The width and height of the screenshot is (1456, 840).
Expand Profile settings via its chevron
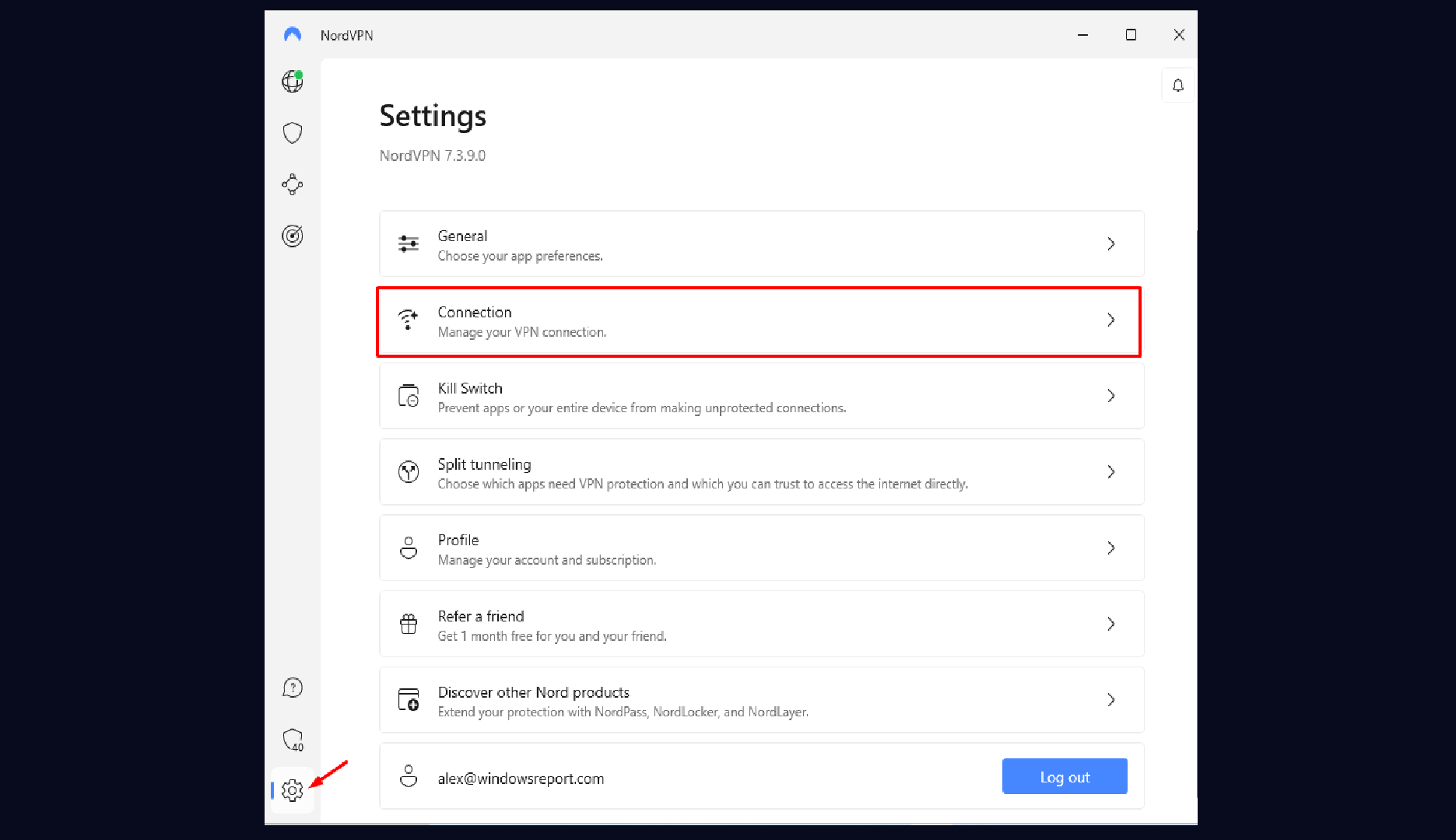coord(1111,548)
